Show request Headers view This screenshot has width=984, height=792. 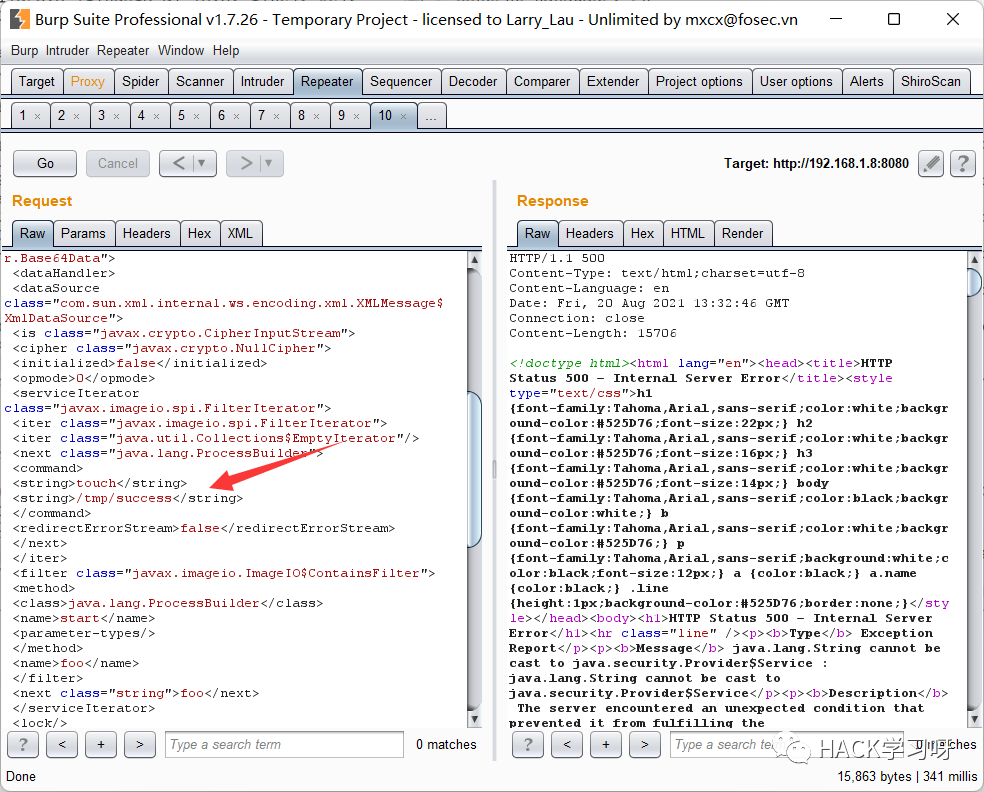(147, 233)
